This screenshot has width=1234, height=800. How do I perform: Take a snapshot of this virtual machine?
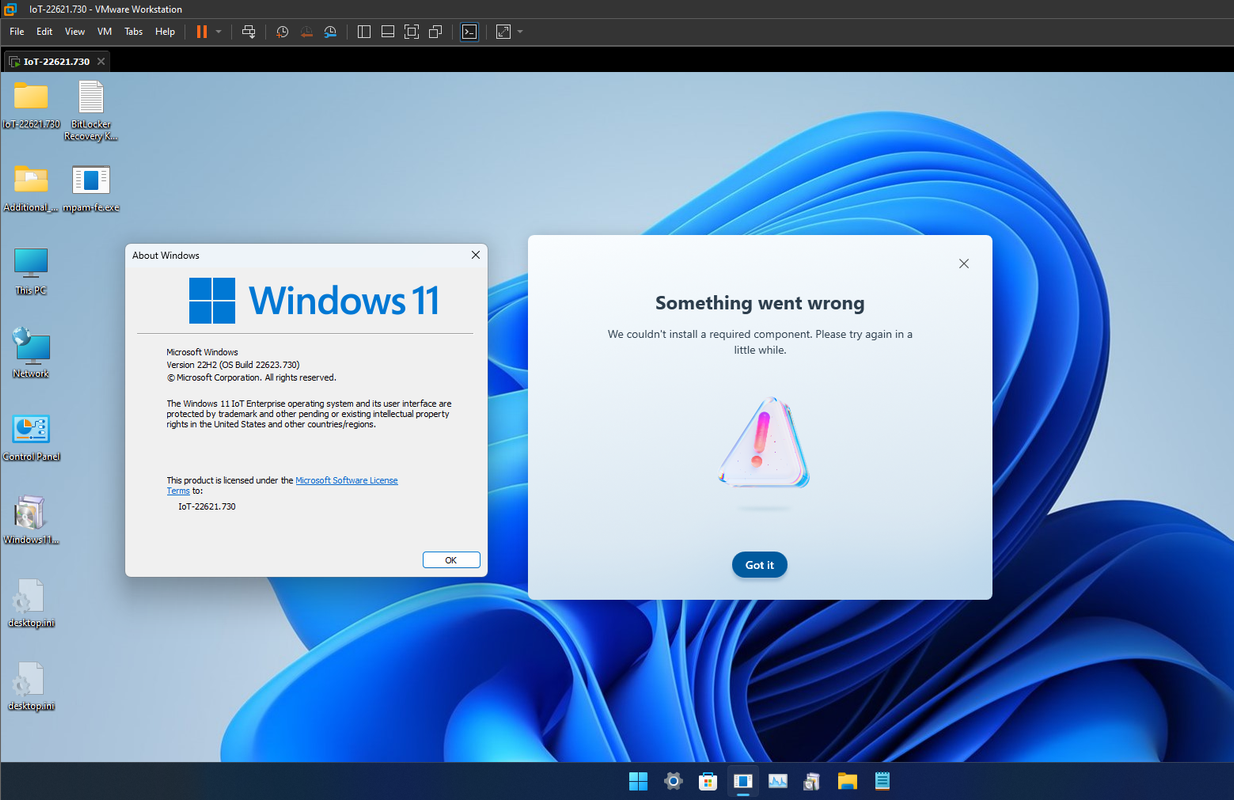[283, 32]
